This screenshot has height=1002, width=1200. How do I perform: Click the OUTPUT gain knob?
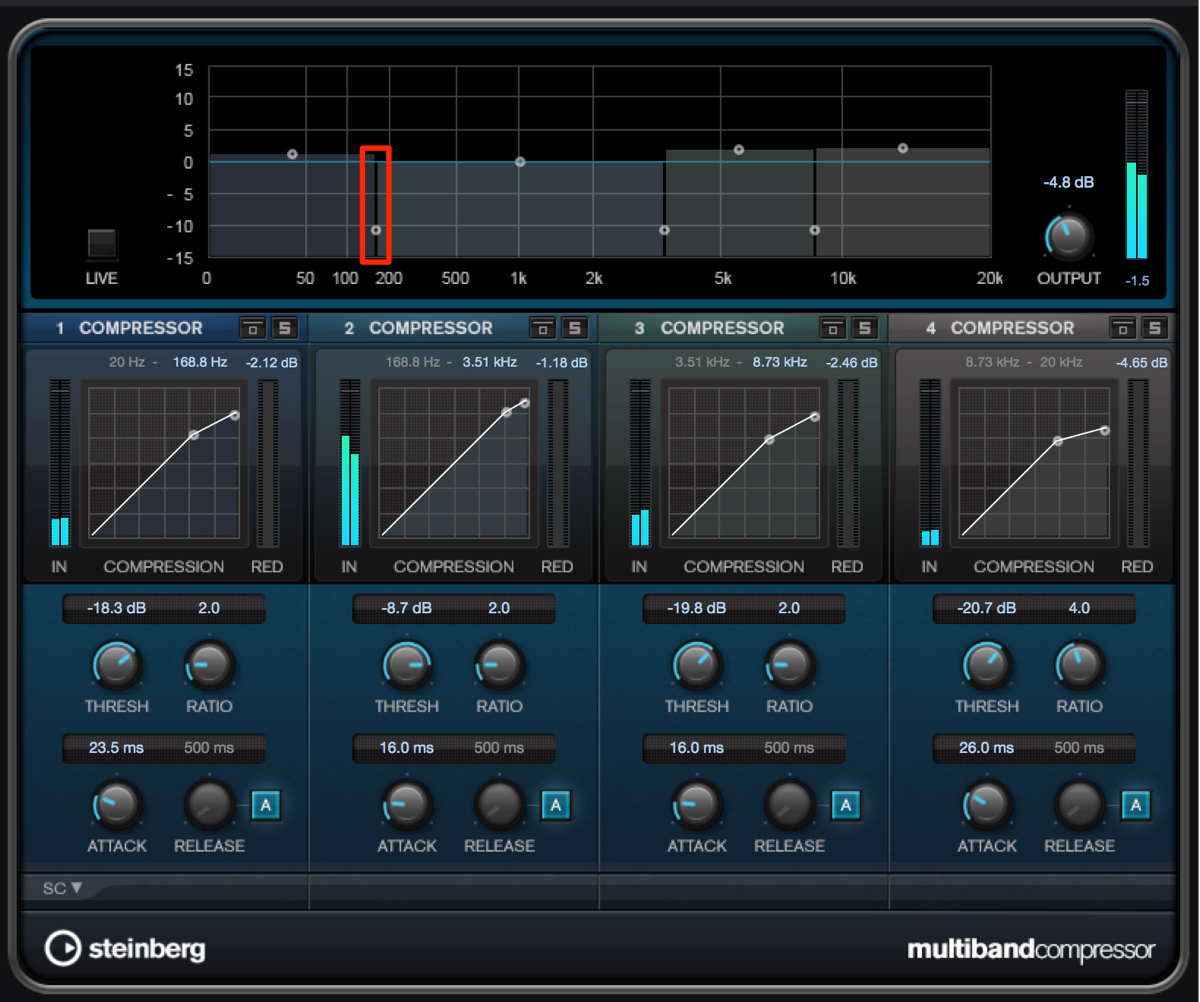[1068, 238]
